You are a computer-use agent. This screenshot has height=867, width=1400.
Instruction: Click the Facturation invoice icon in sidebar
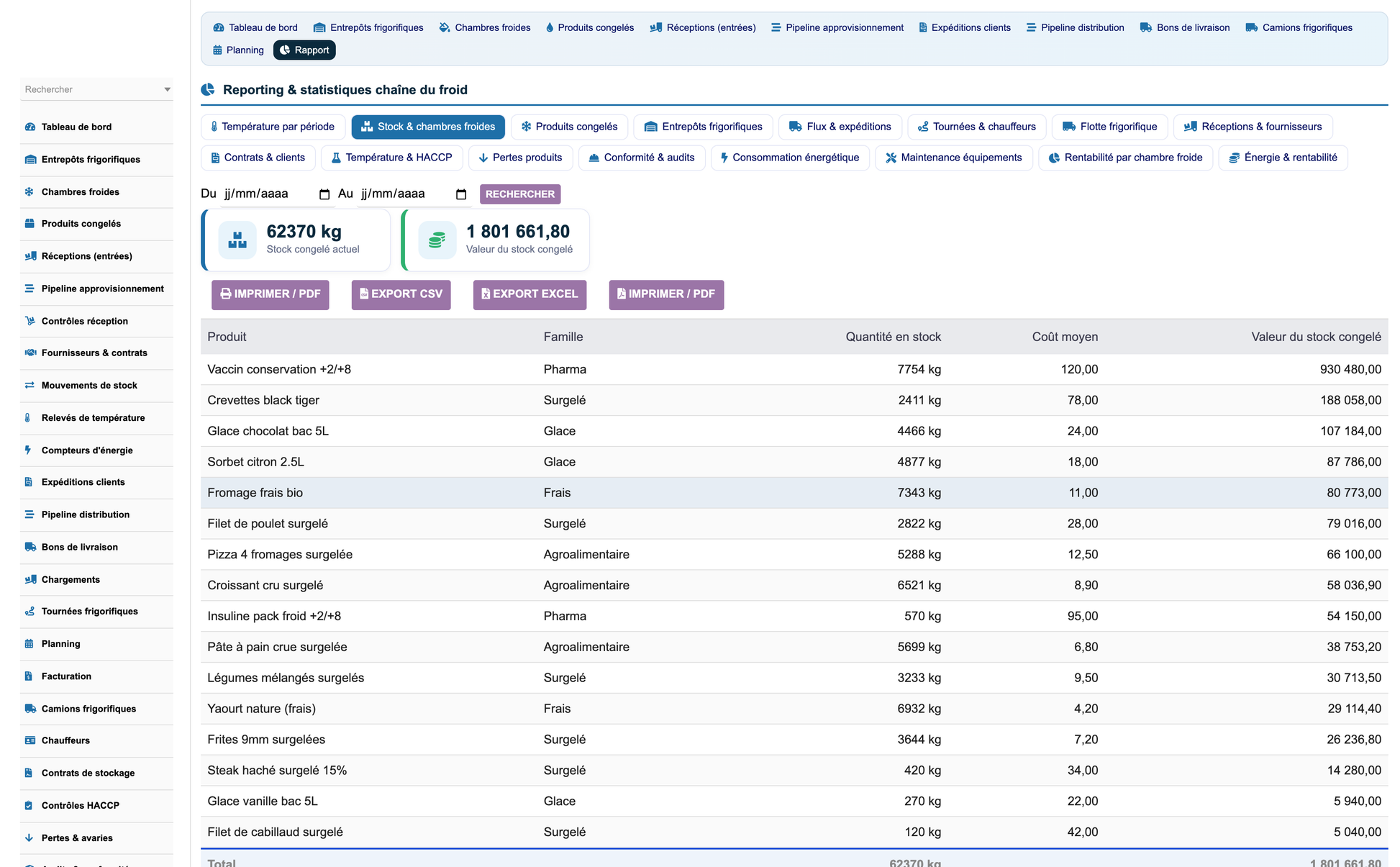point(29,676)
